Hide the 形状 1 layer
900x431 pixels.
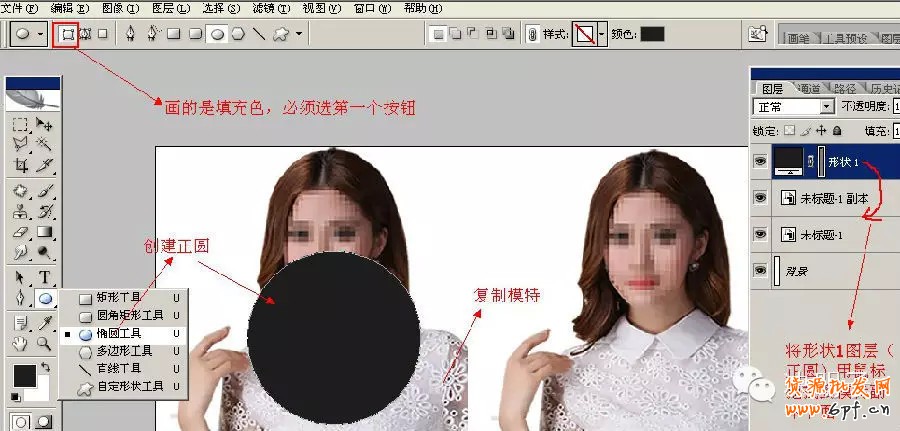coord(762,161)
